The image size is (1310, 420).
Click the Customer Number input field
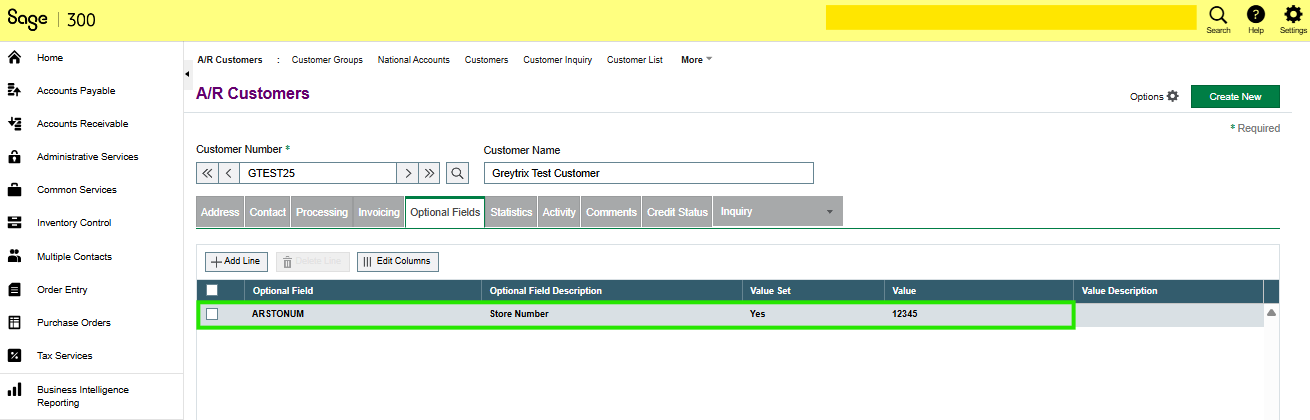(x=318, y=173)
